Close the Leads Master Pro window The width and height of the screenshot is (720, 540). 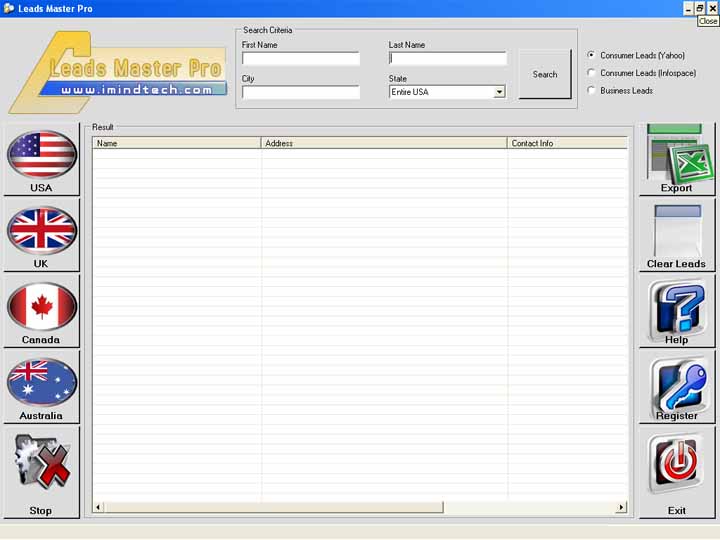click(x=712, y=8)
